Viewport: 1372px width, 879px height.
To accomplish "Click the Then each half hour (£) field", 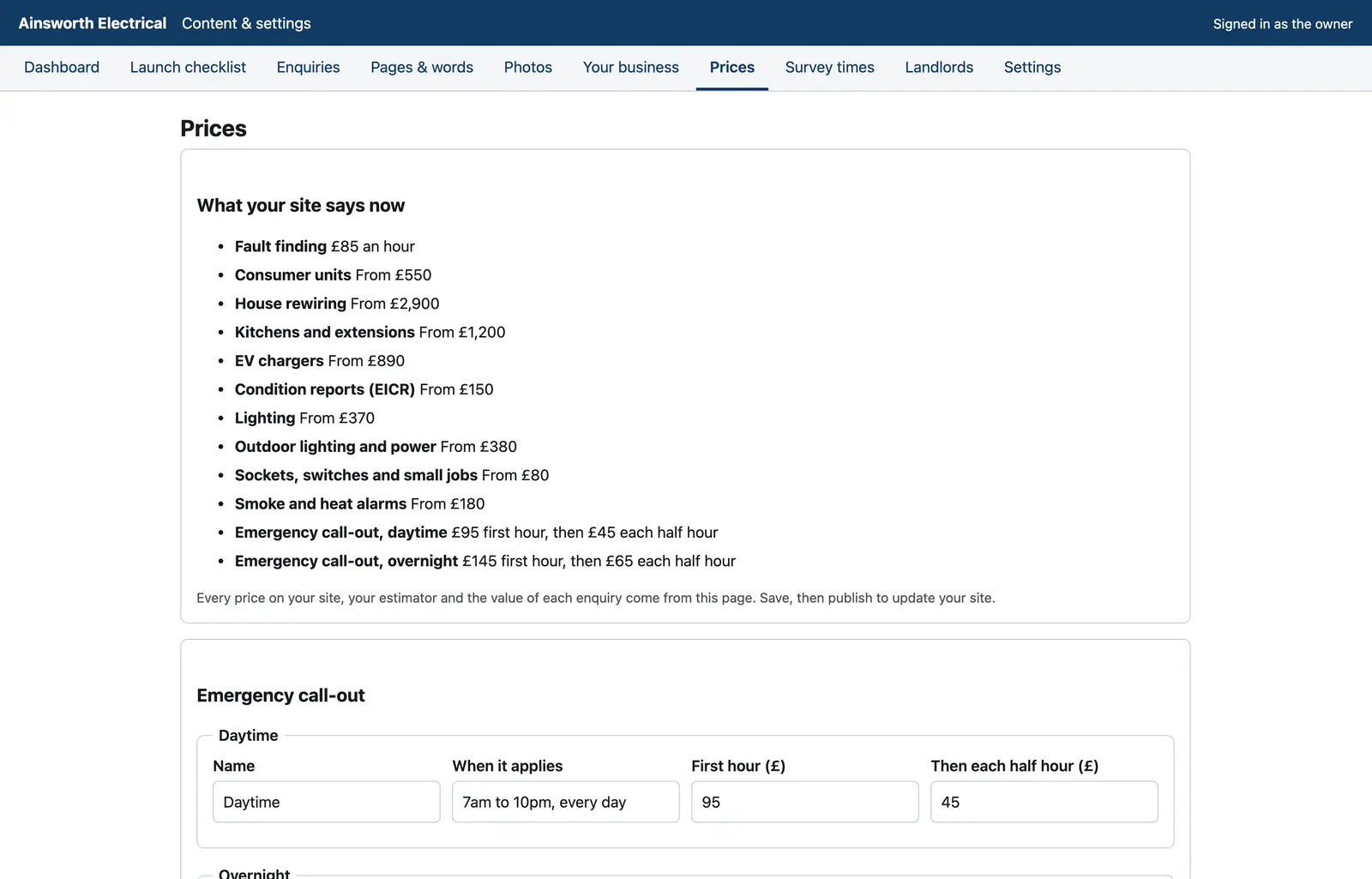I will point(1044,802).
